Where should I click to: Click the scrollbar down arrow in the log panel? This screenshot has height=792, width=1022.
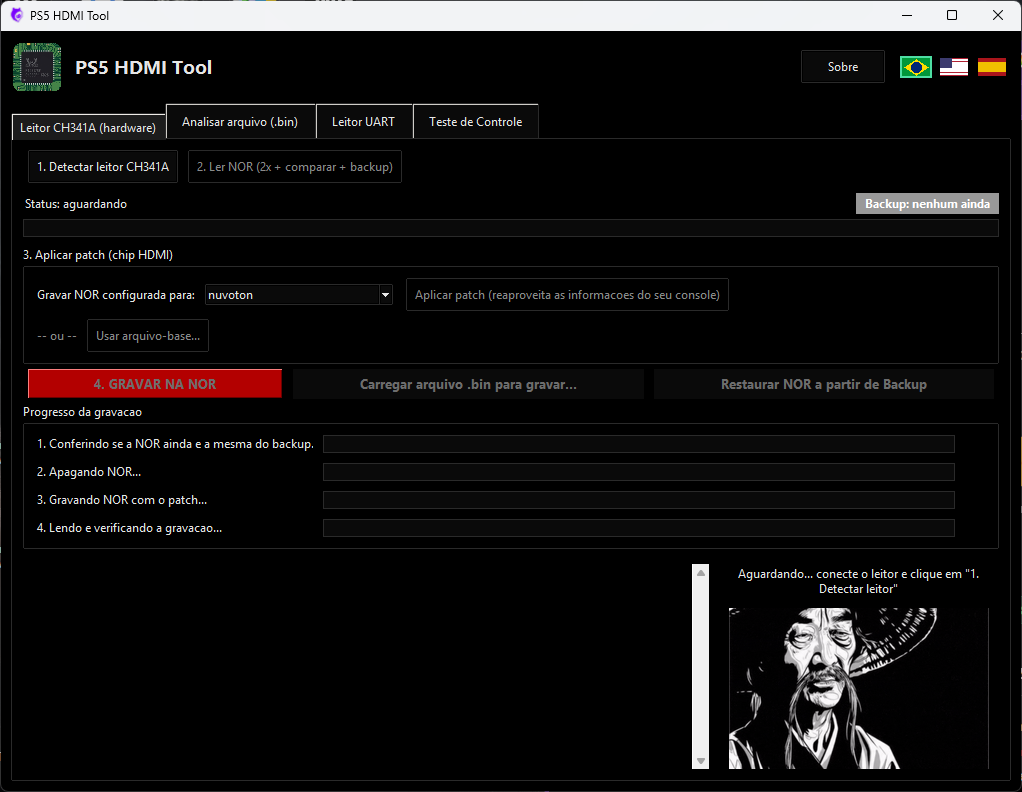[x=701, y=761]
